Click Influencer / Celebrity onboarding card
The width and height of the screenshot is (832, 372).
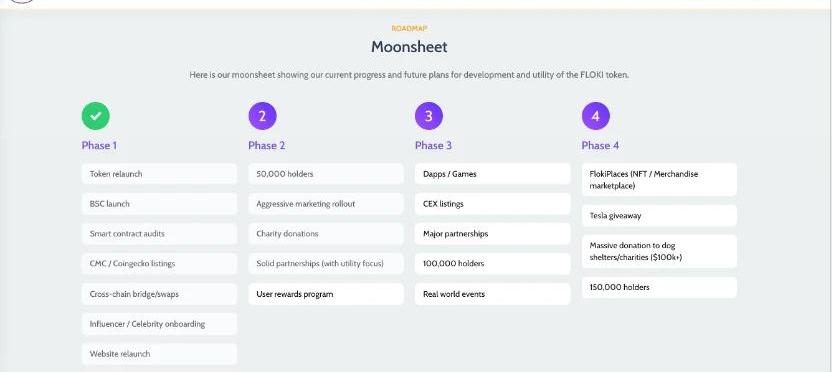(x=159, y=324)
